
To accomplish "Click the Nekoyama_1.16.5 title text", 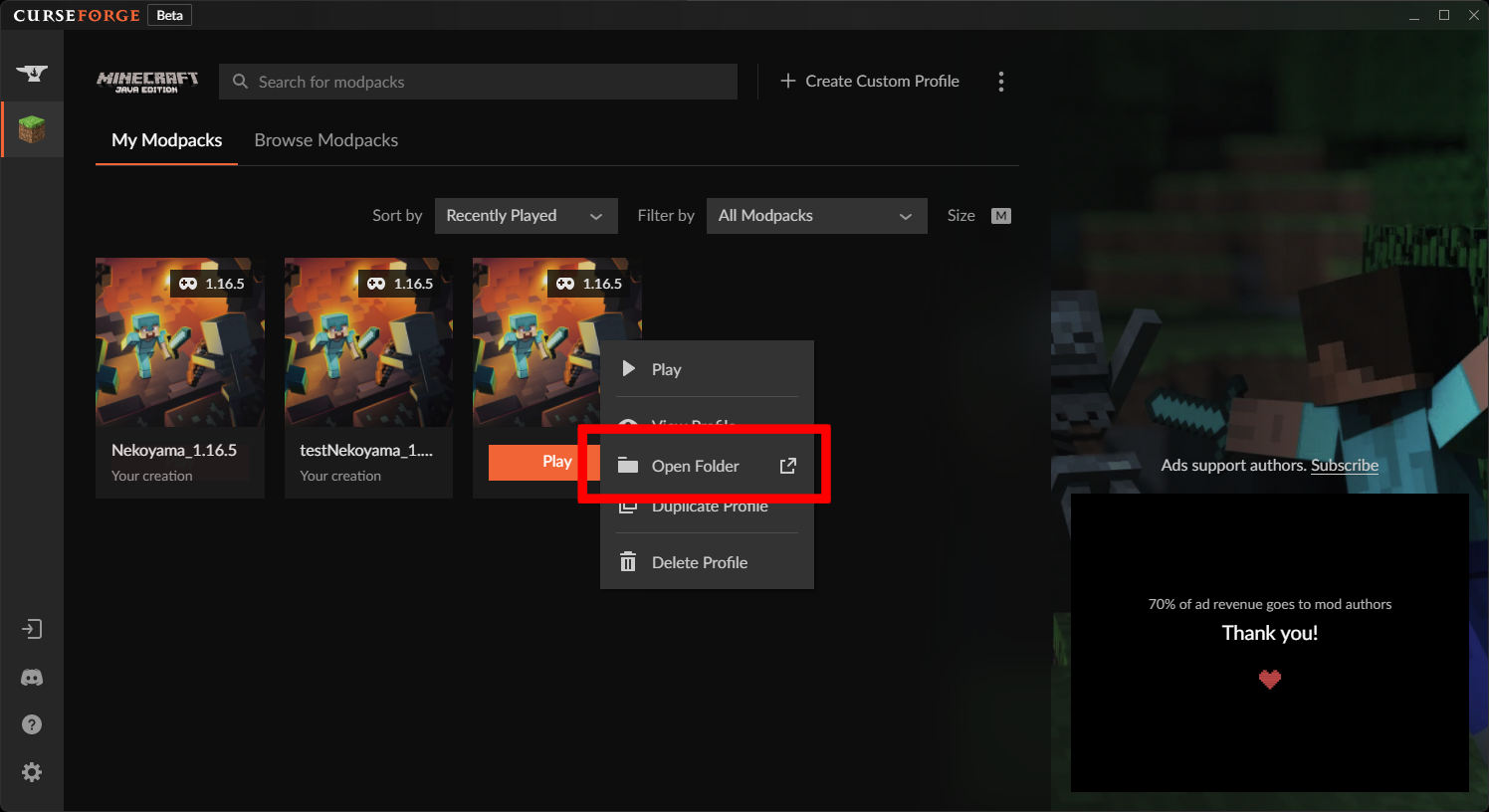I will 174,450.
